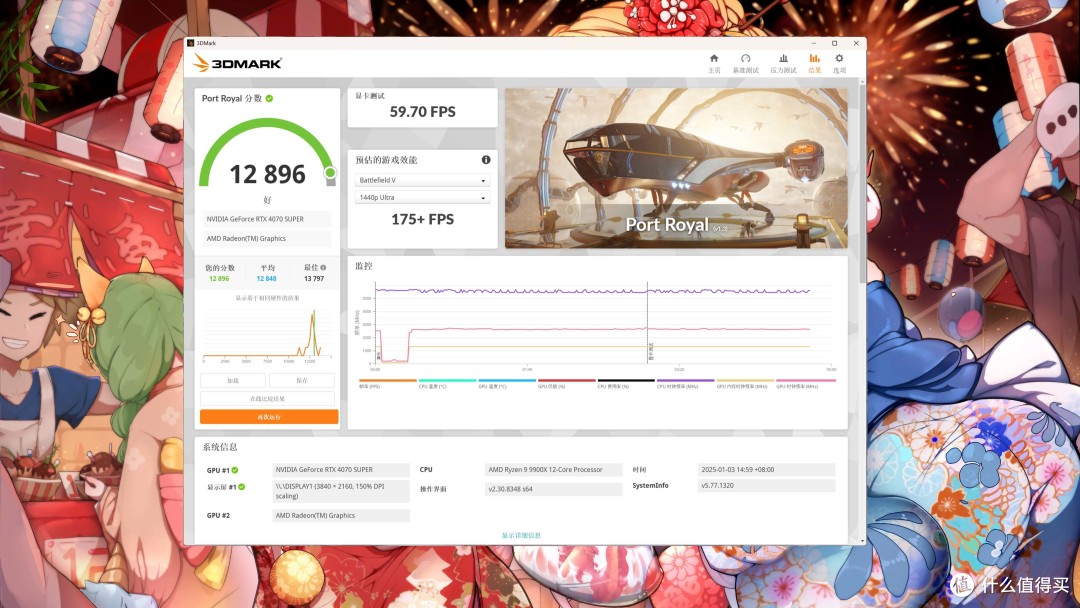Viewport: 1080px width, 608px height.
Task: Click the 监控 monitoring heading
Action: point(364,266)
